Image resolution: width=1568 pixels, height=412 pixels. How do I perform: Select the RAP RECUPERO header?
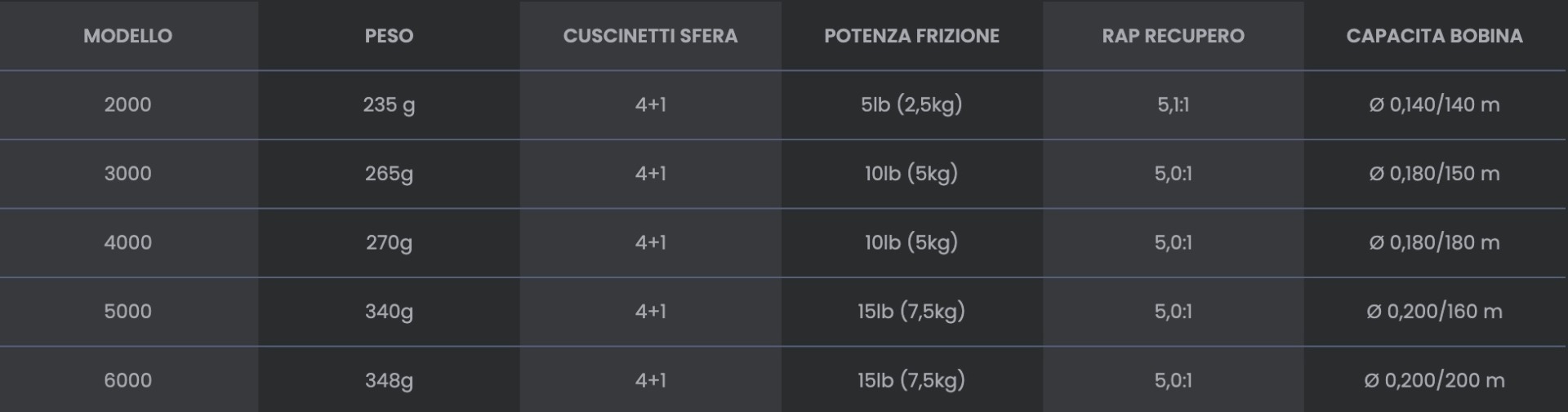point(1173,36)
